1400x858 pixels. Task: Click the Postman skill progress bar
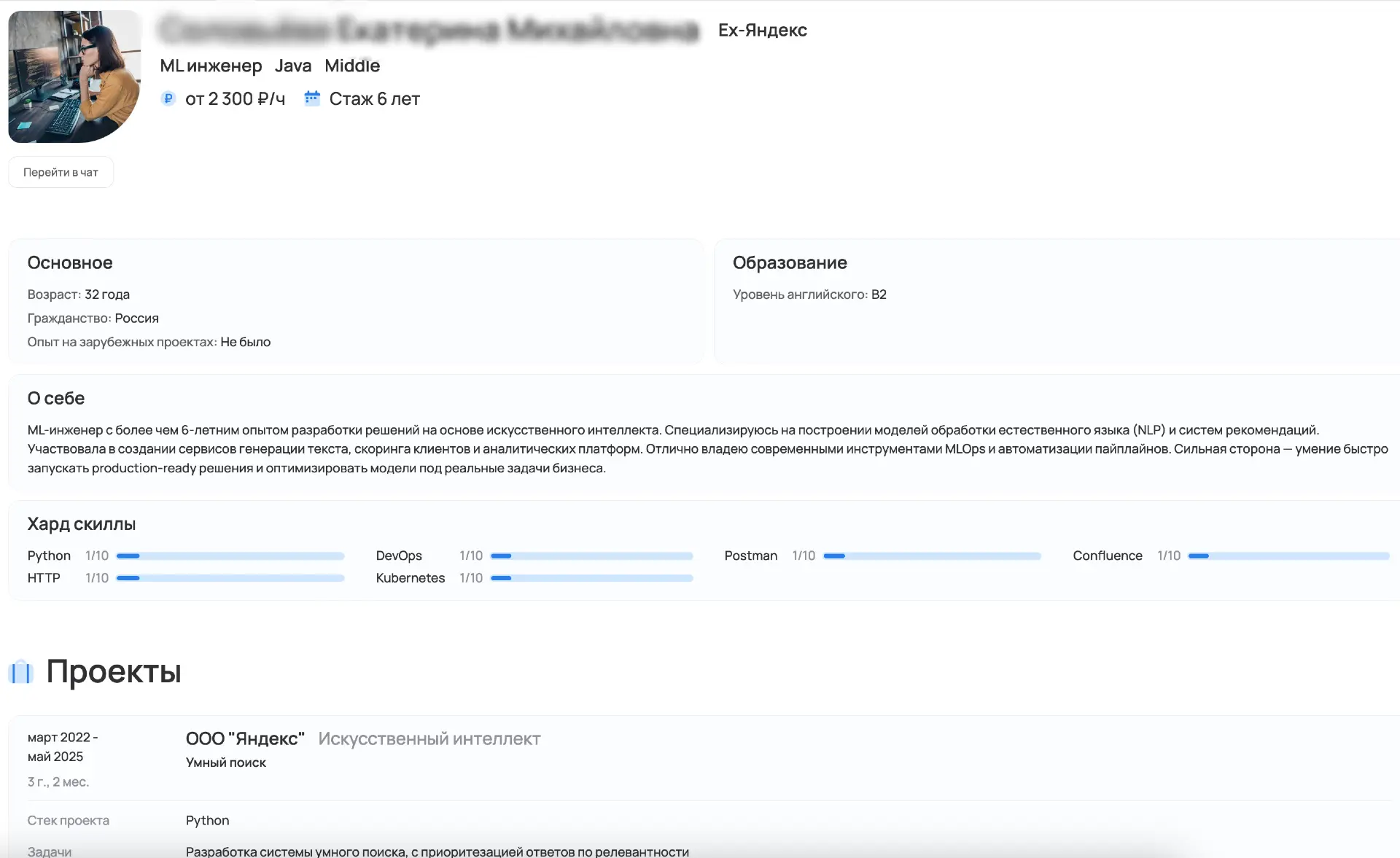click(931, 556)
